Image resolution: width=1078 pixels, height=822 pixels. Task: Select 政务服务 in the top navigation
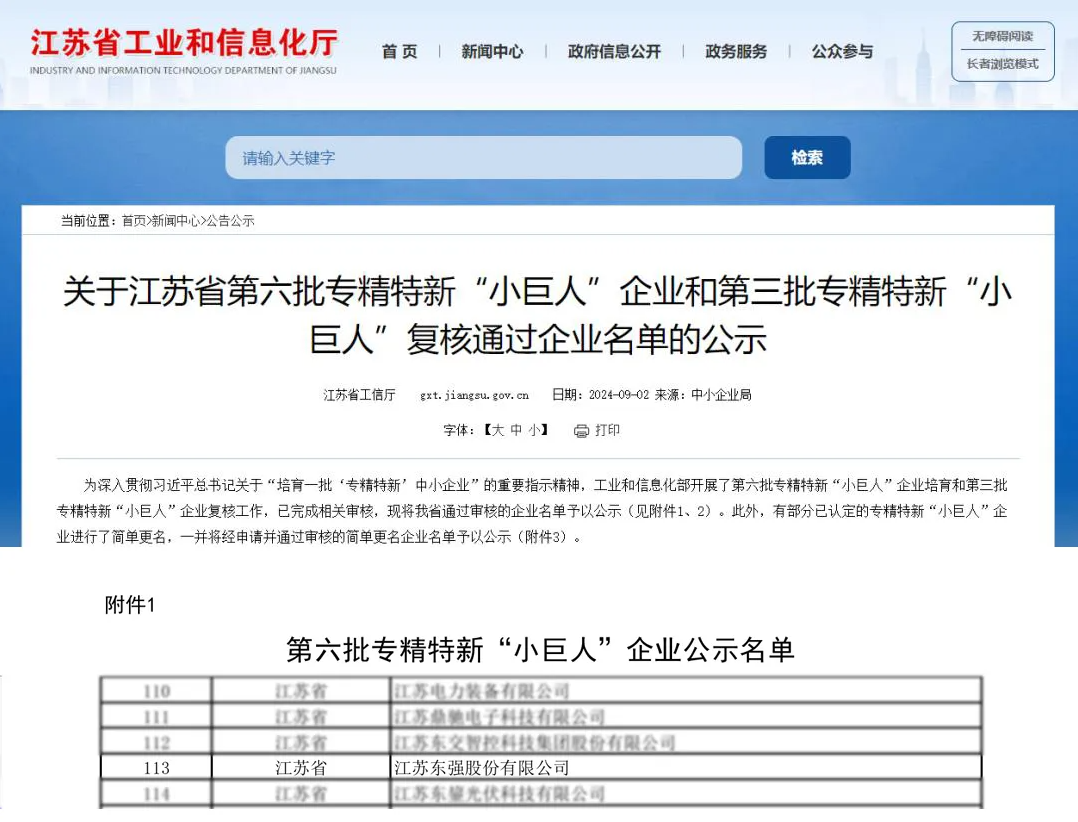736,52
